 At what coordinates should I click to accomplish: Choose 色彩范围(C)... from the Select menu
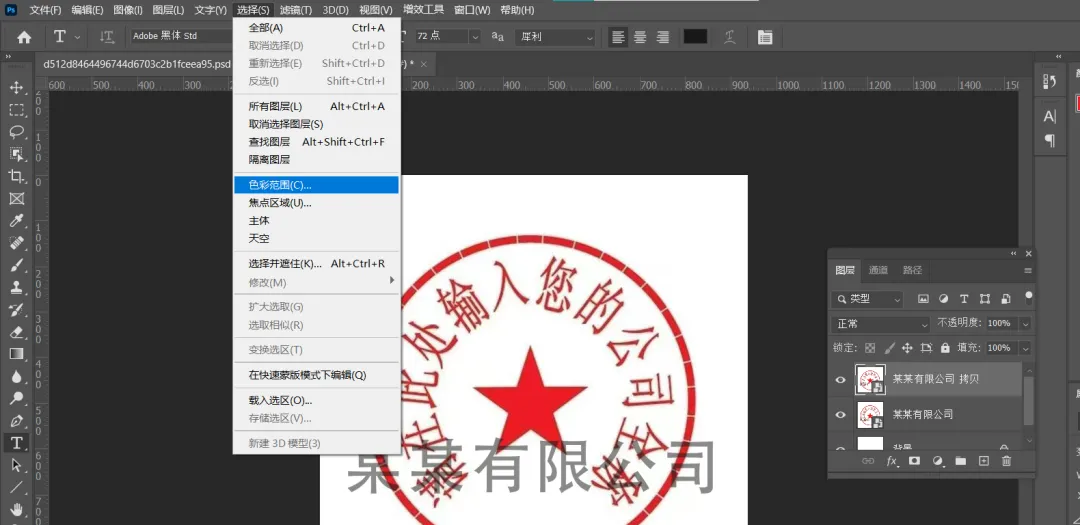[317, 185]
